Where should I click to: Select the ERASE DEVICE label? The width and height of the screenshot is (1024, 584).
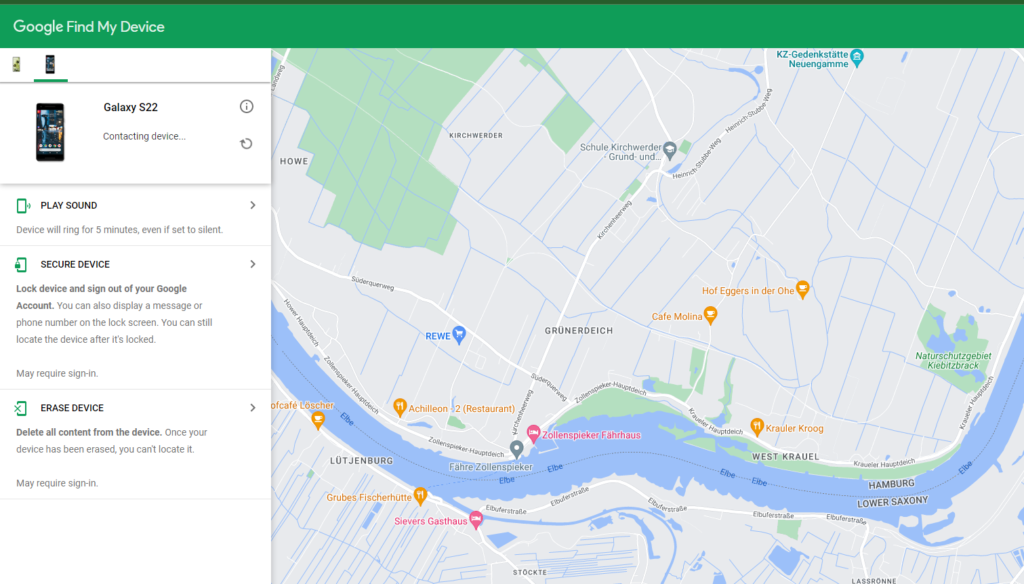72,408
